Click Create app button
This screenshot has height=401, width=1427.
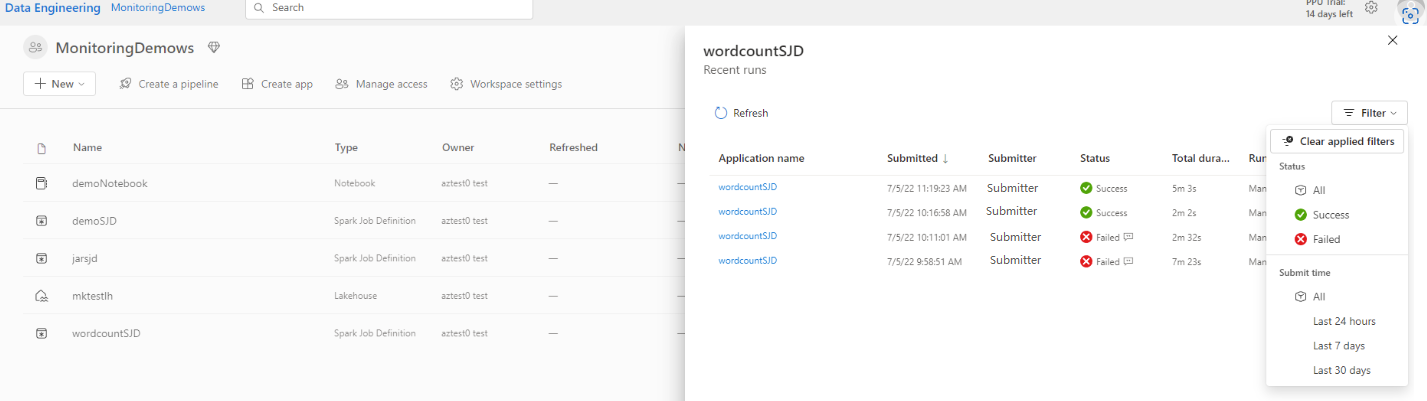pos(277,84)
